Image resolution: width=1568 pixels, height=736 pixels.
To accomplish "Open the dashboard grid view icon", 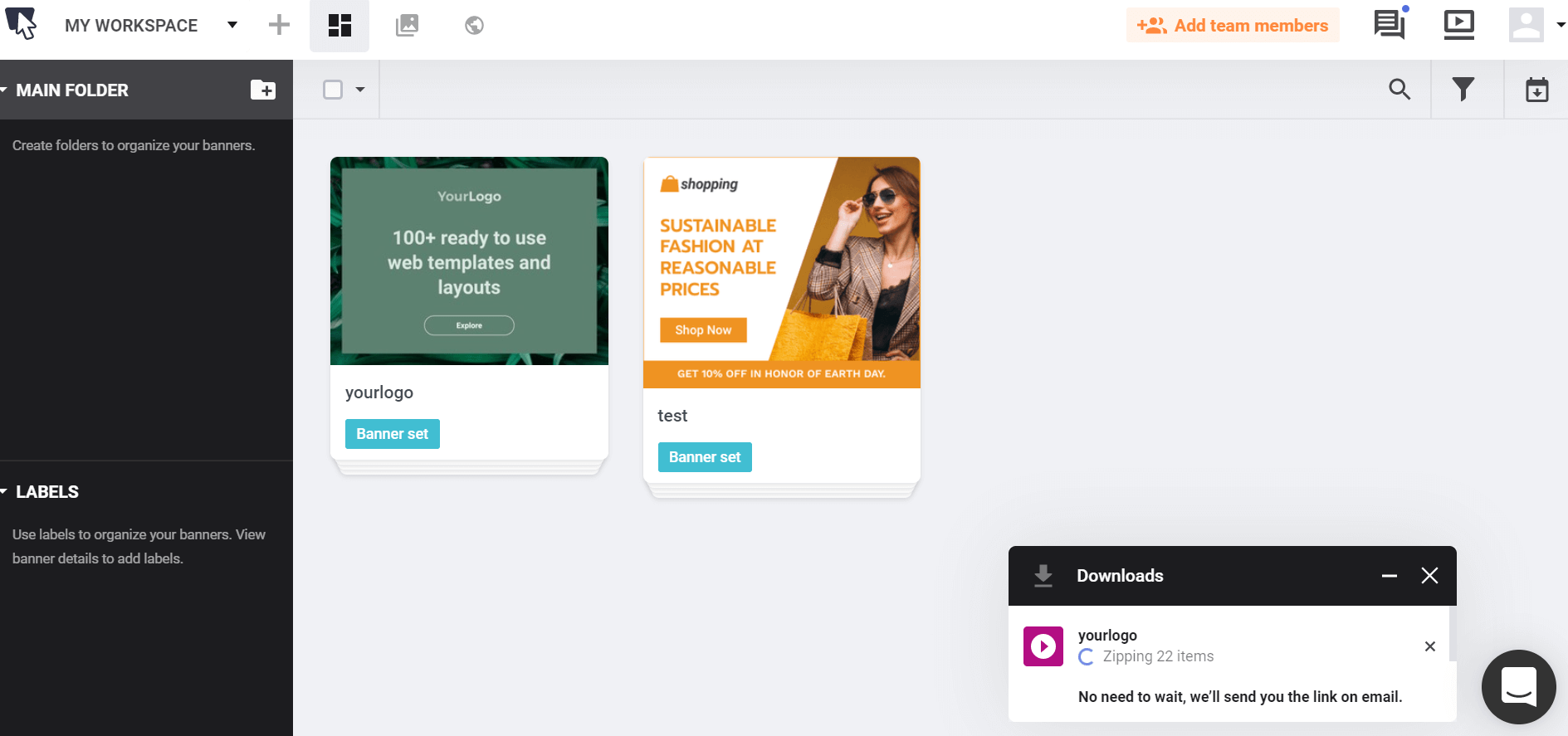I will [339, 26].
